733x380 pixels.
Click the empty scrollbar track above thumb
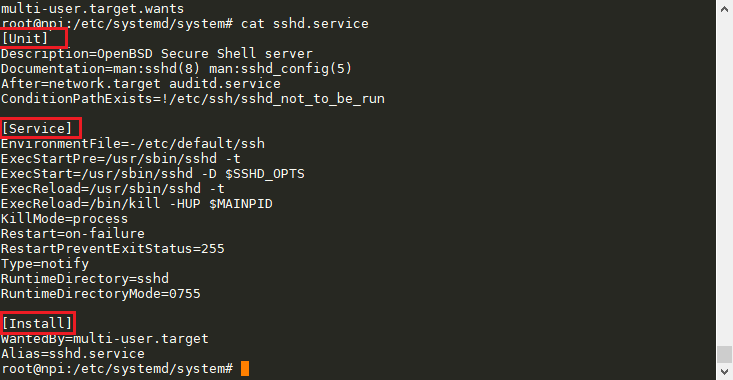(x=724, y=181)
